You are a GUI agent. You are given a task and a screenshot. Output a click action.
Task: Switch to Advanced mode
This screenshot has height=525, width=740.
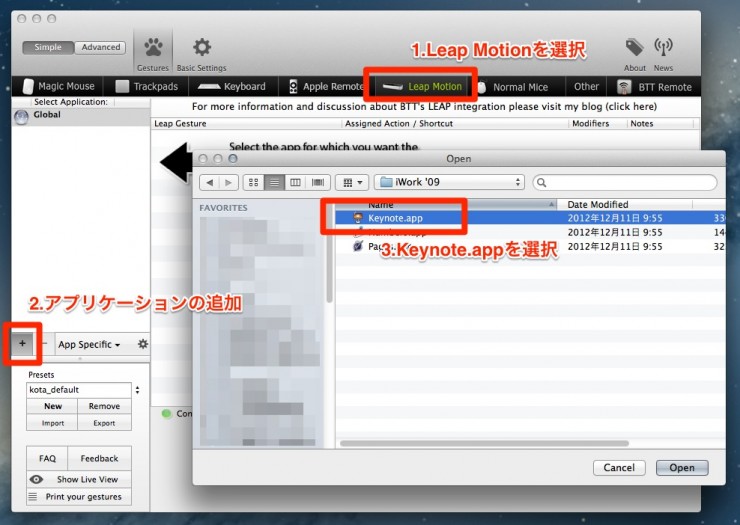point(101,47)
